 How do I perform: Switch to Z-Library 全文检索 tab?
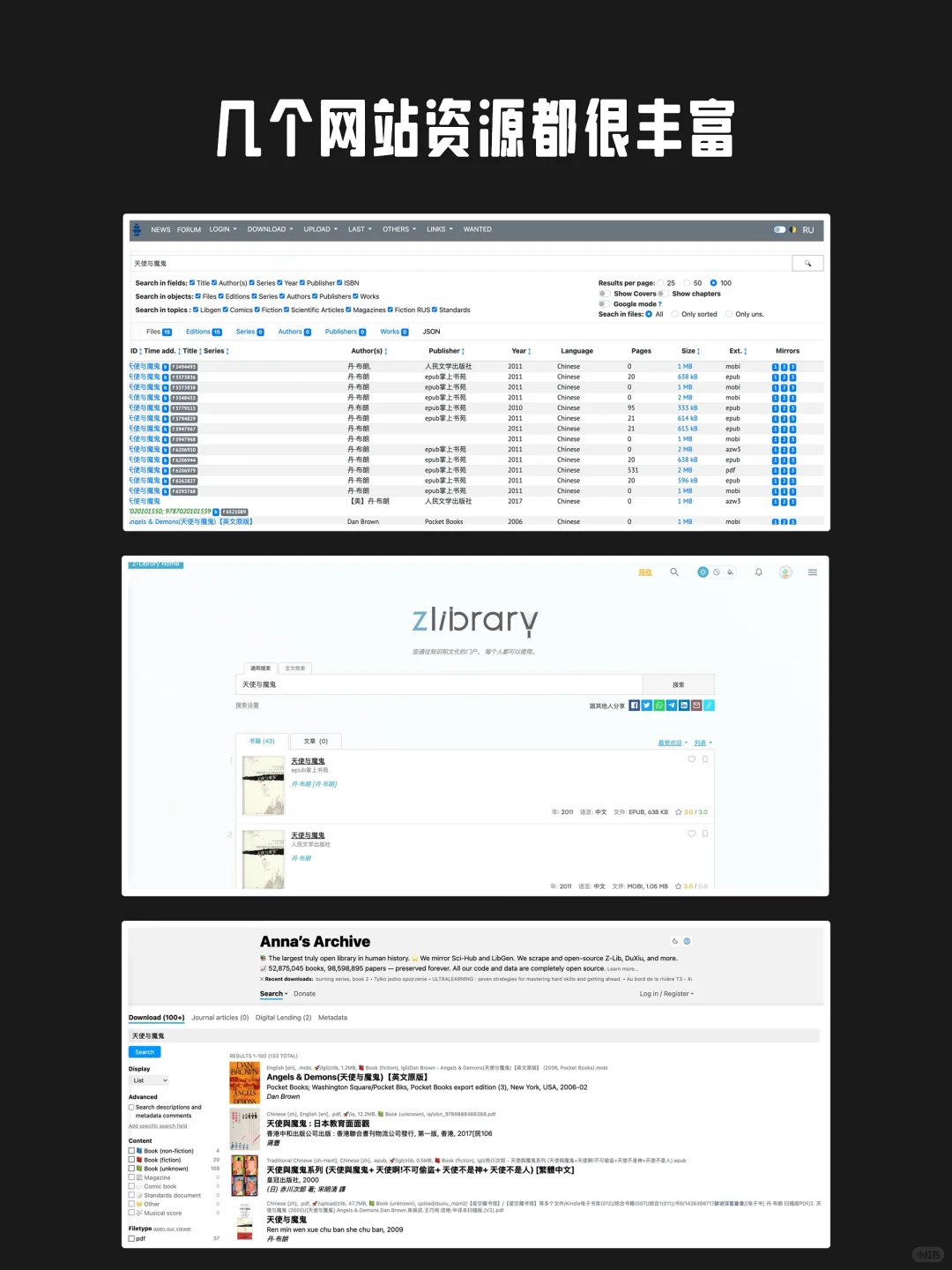pyautogui.click(x=295, y=669)
